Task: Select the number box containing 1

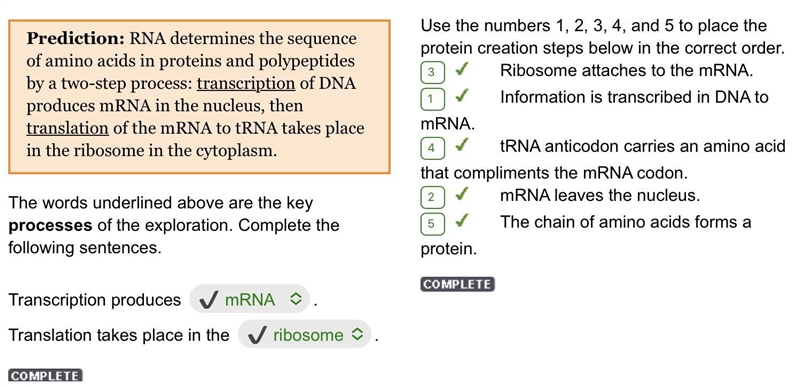Action: tap(433, 98)
